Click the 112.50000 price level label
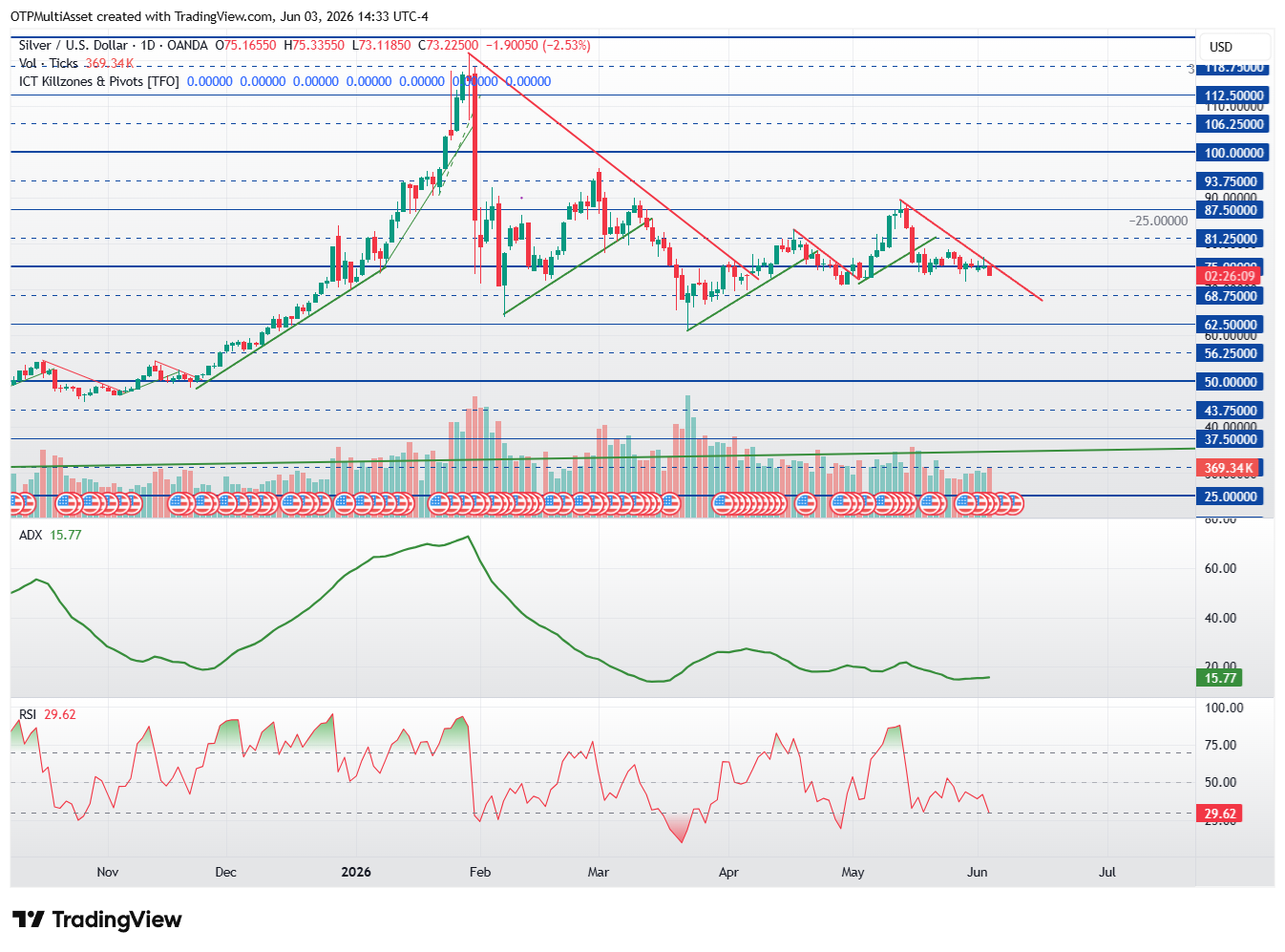 [1233, 95]
